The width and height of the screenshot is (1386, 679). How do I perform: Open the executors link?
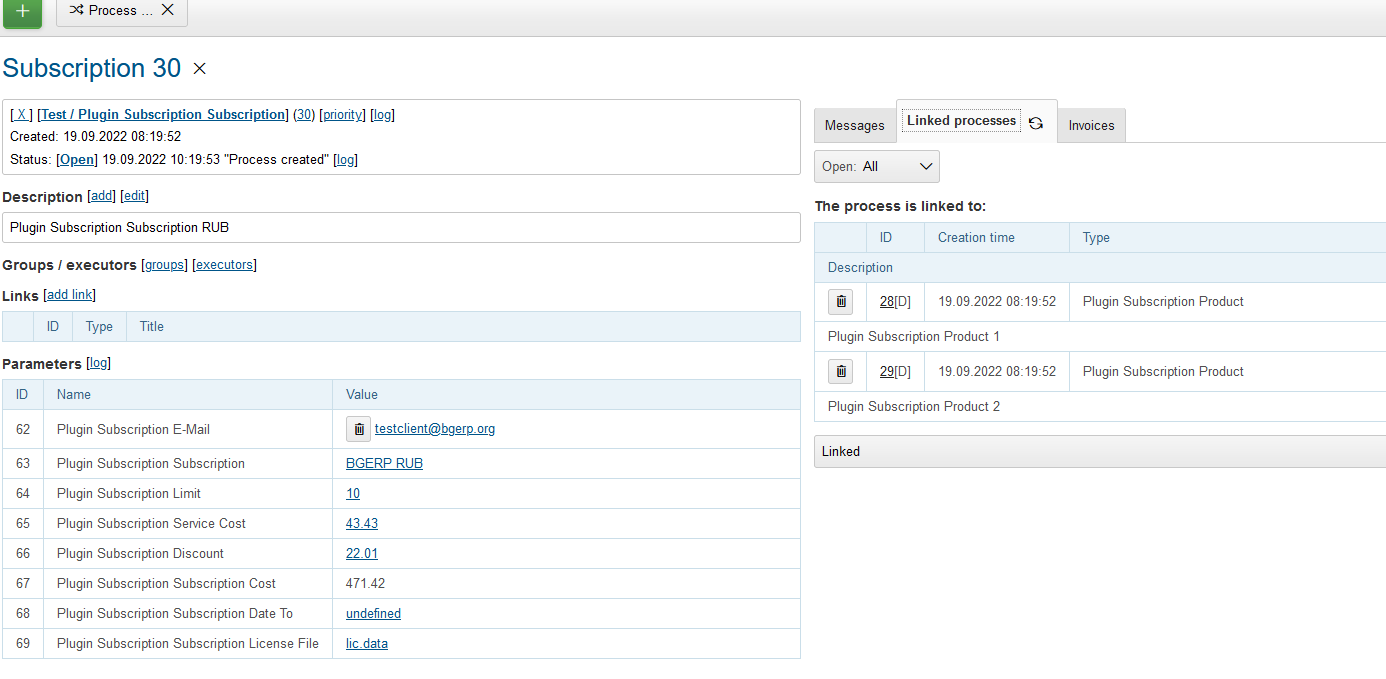225,265
